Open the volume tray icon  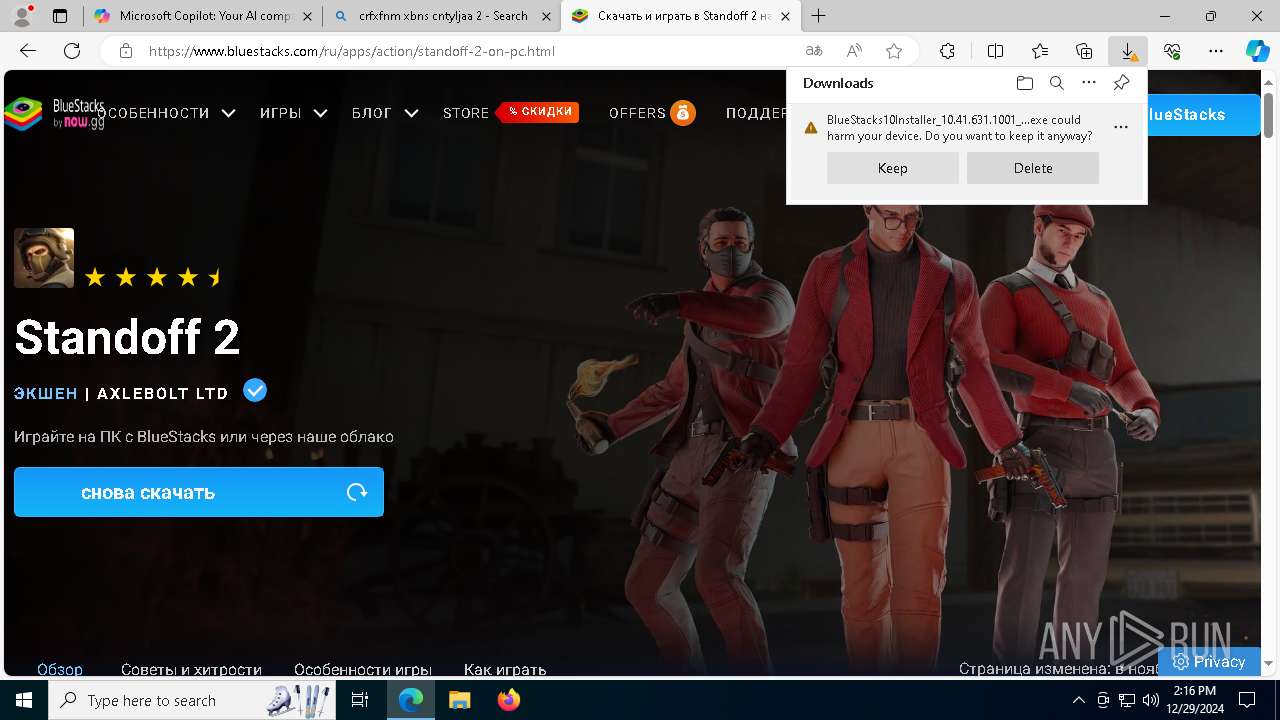[1150, 700]
